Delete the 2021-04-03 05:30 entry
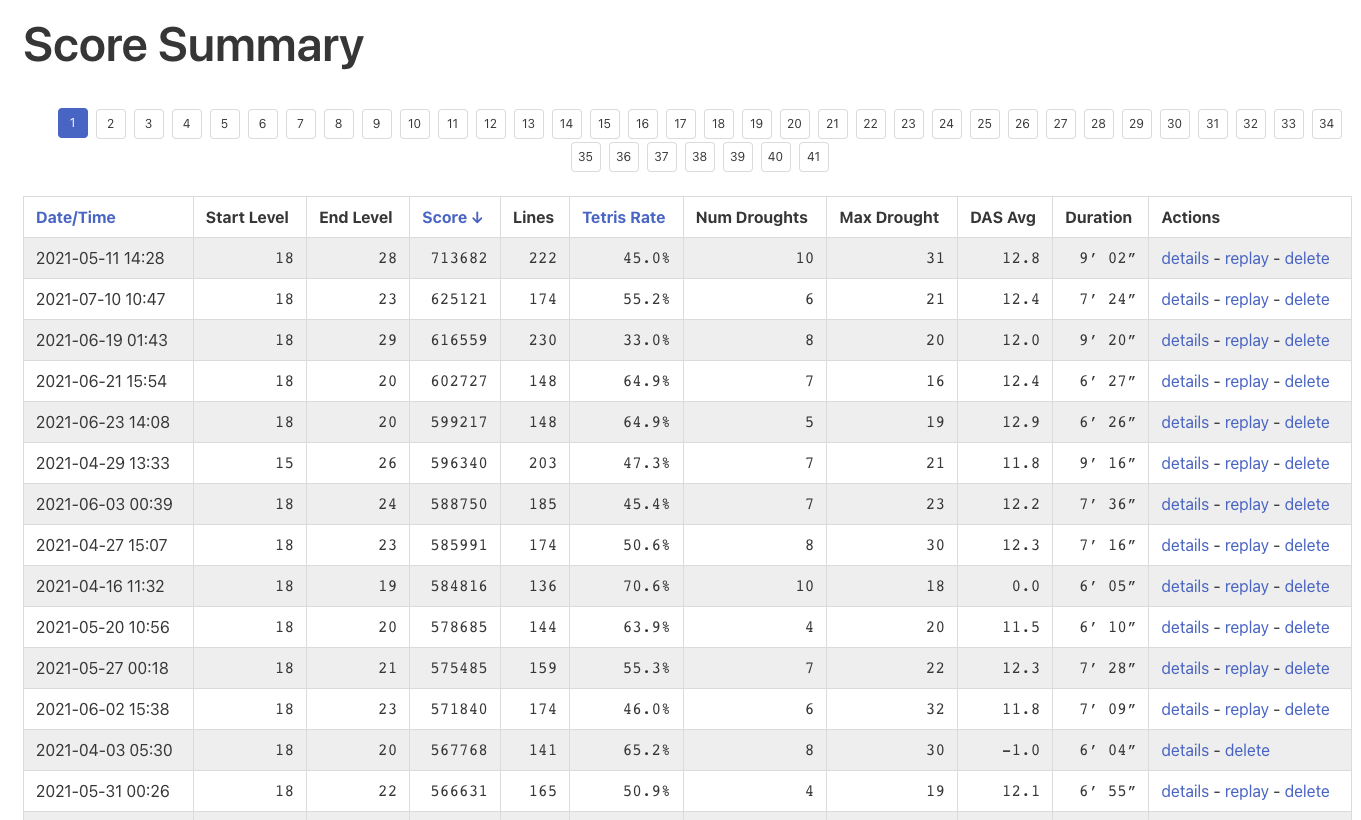1361x820 pixels. click(1247, 750)
